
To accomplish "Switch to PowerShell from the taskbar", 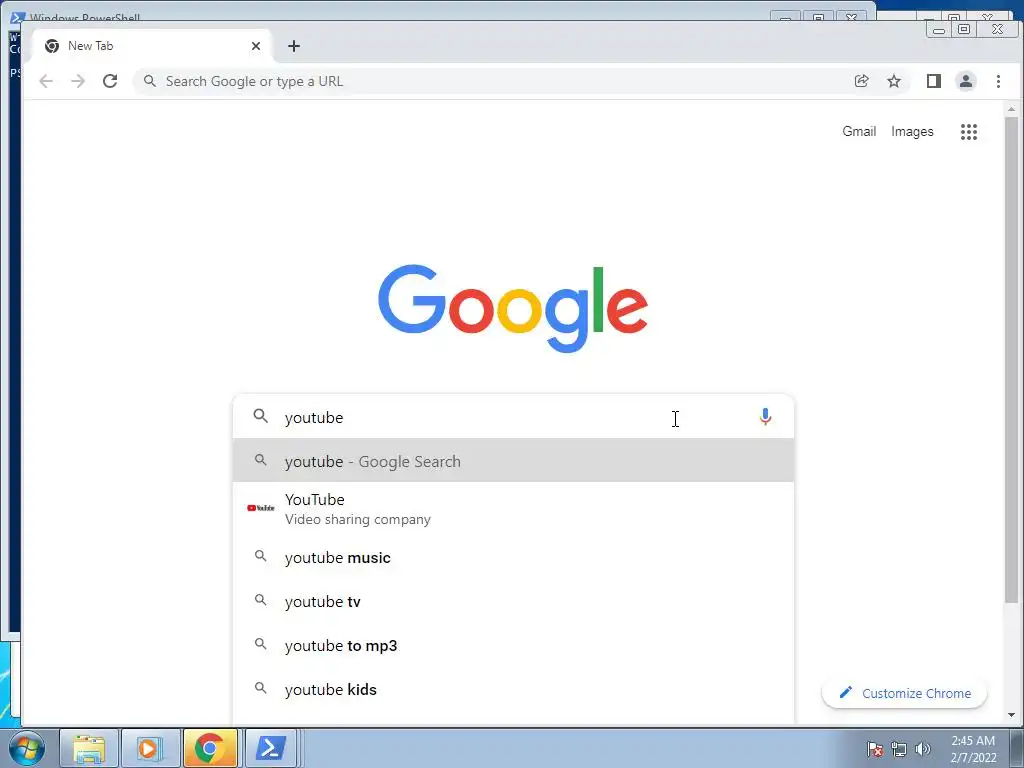I will (x=270, y=748).
